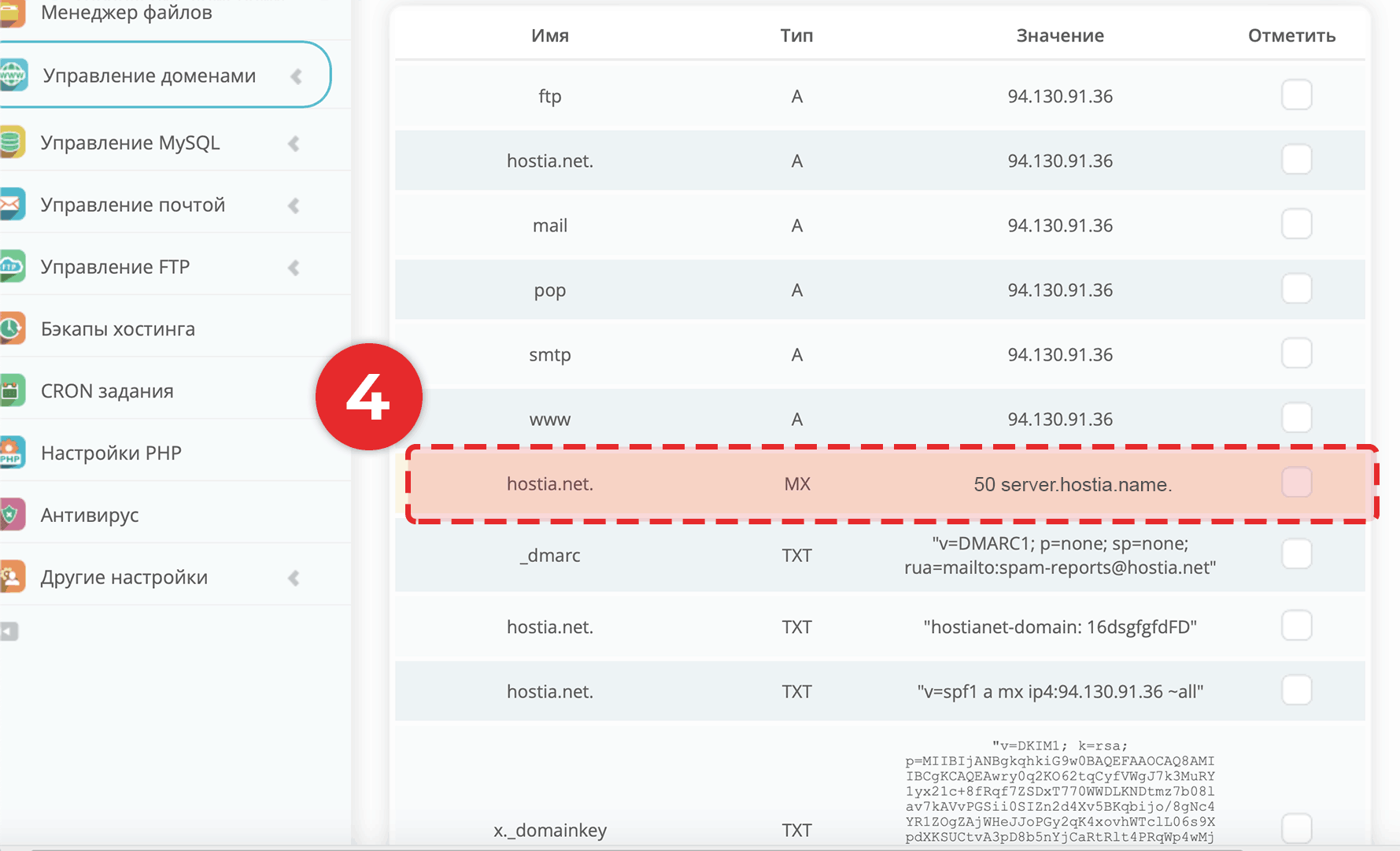Screen dimensions: 1400x851
Task: Expand Управление доменами arrow
Action: pos(297,76)
